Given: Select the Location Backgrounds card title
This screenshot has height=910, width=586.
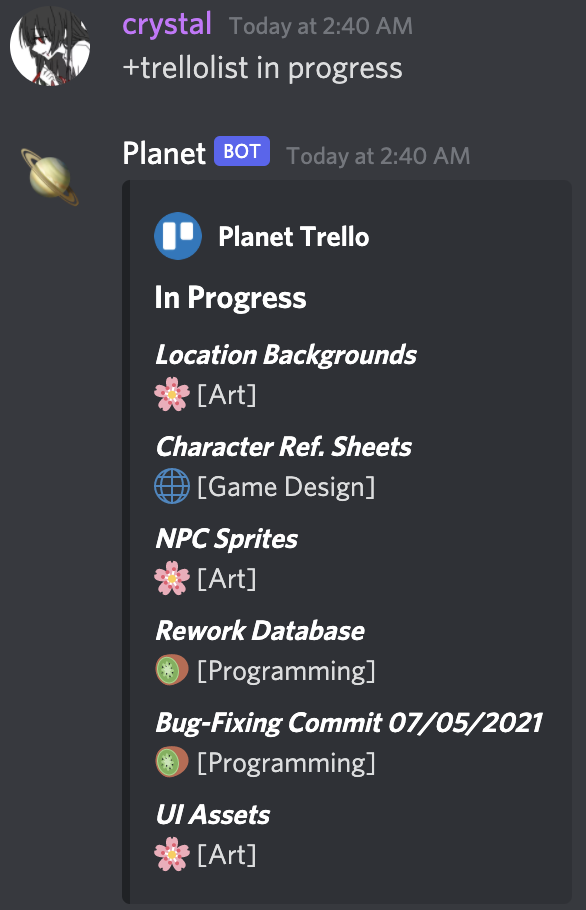Looking at the screenshot, I should [284, 354].
